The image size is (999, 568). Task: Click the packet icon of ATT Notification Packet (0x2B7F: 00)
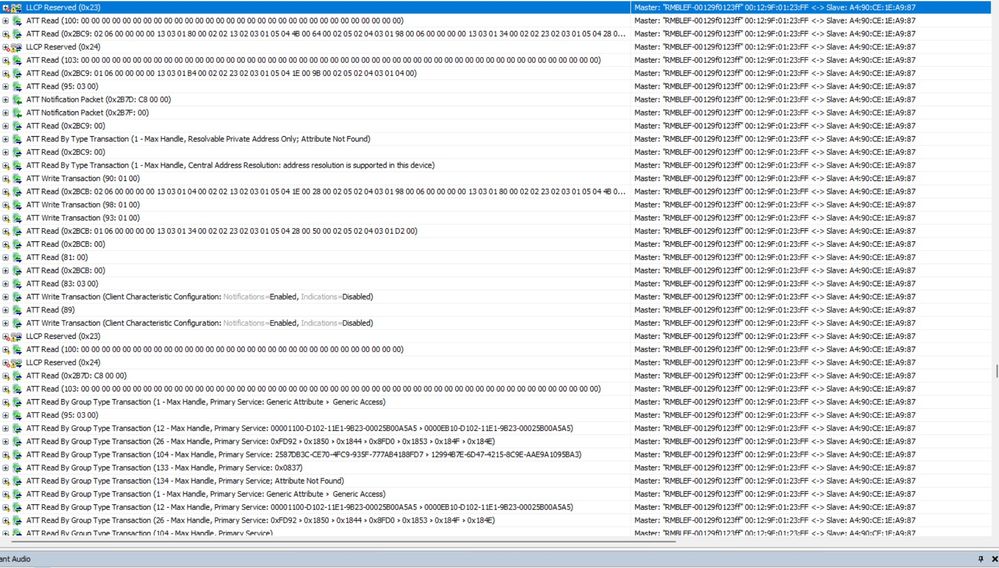17,113
